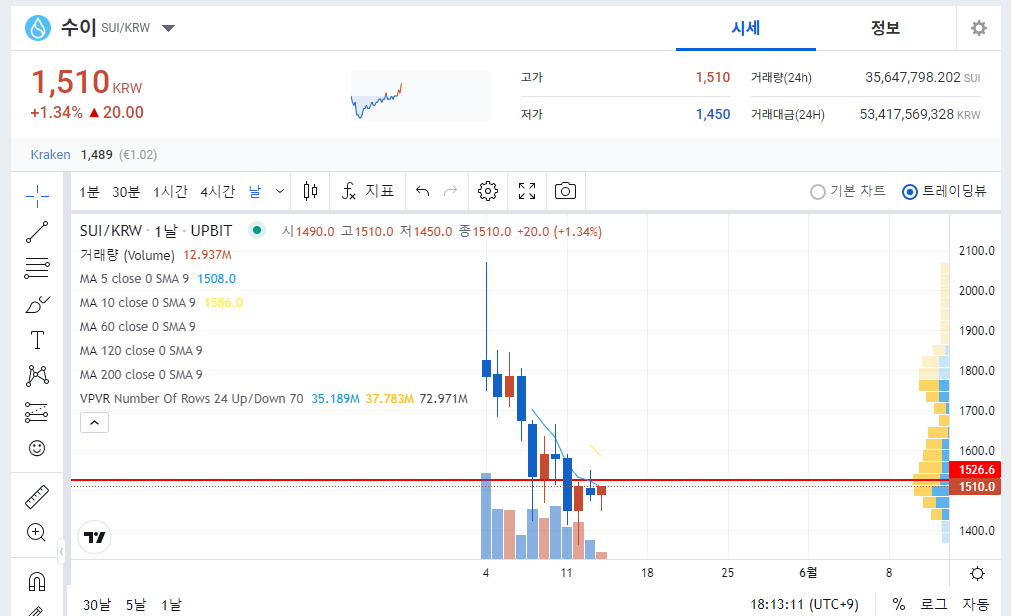Switch to the 시세 tab

[745, 28]
